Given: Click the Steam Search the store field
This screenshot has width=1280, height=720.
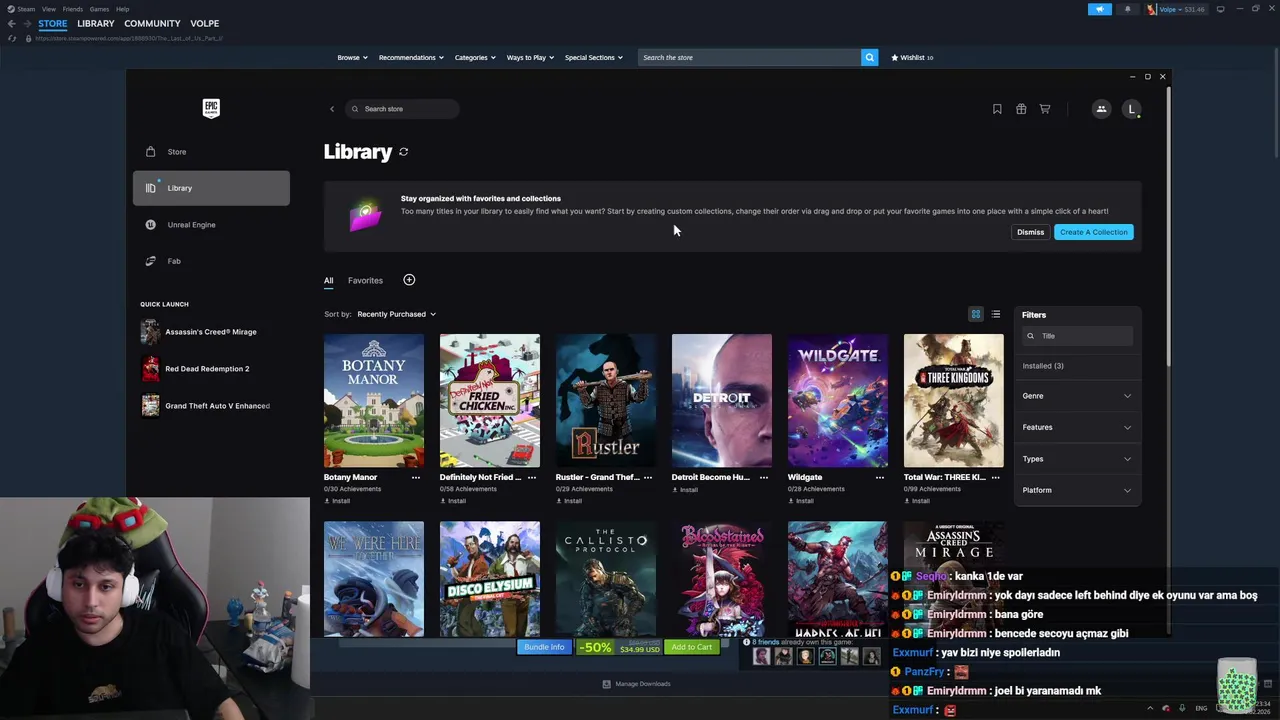Looking at the screenshot, I should tap(750, 57).
